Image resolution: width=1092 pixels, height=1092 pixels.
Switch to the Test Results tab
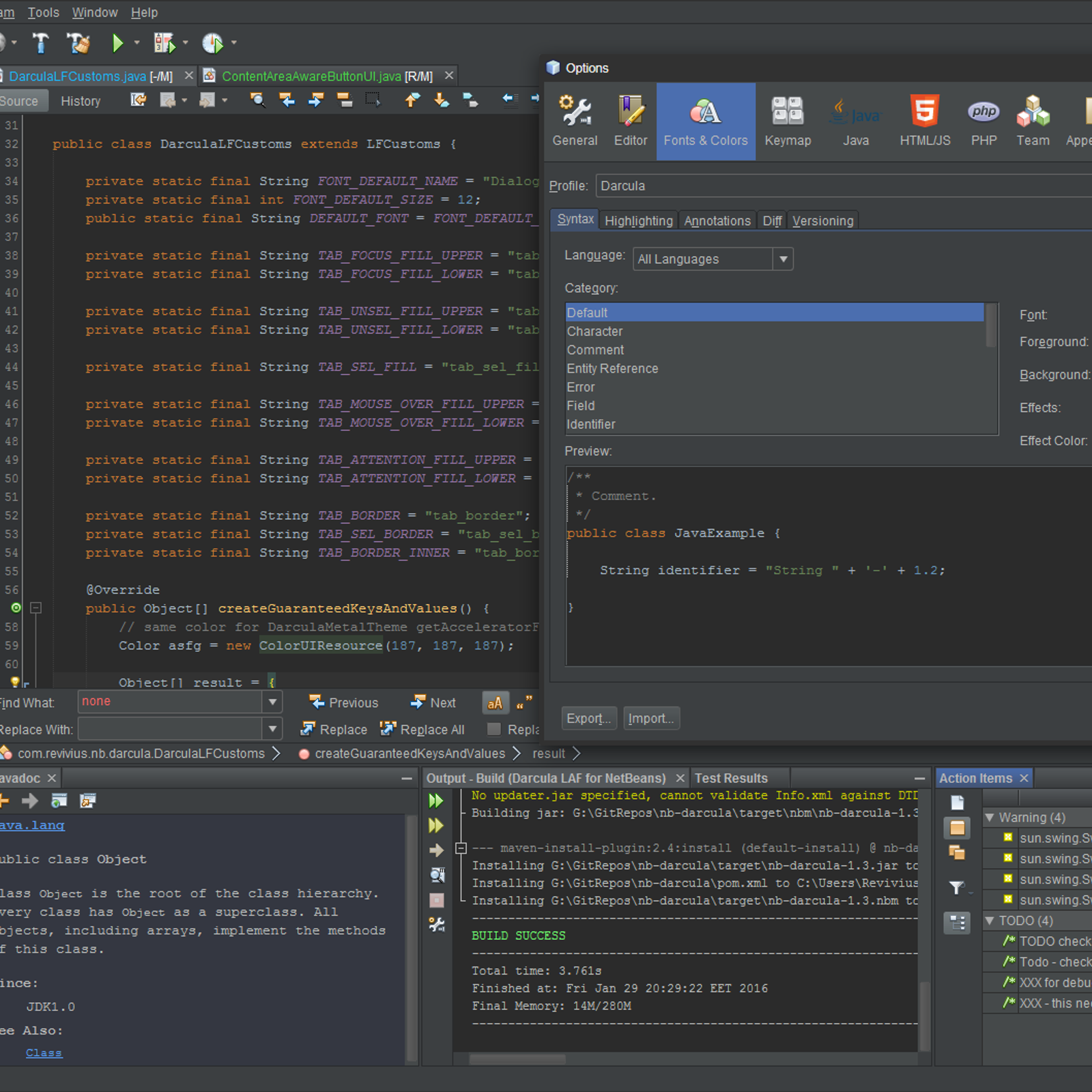[x=731, y=778]
